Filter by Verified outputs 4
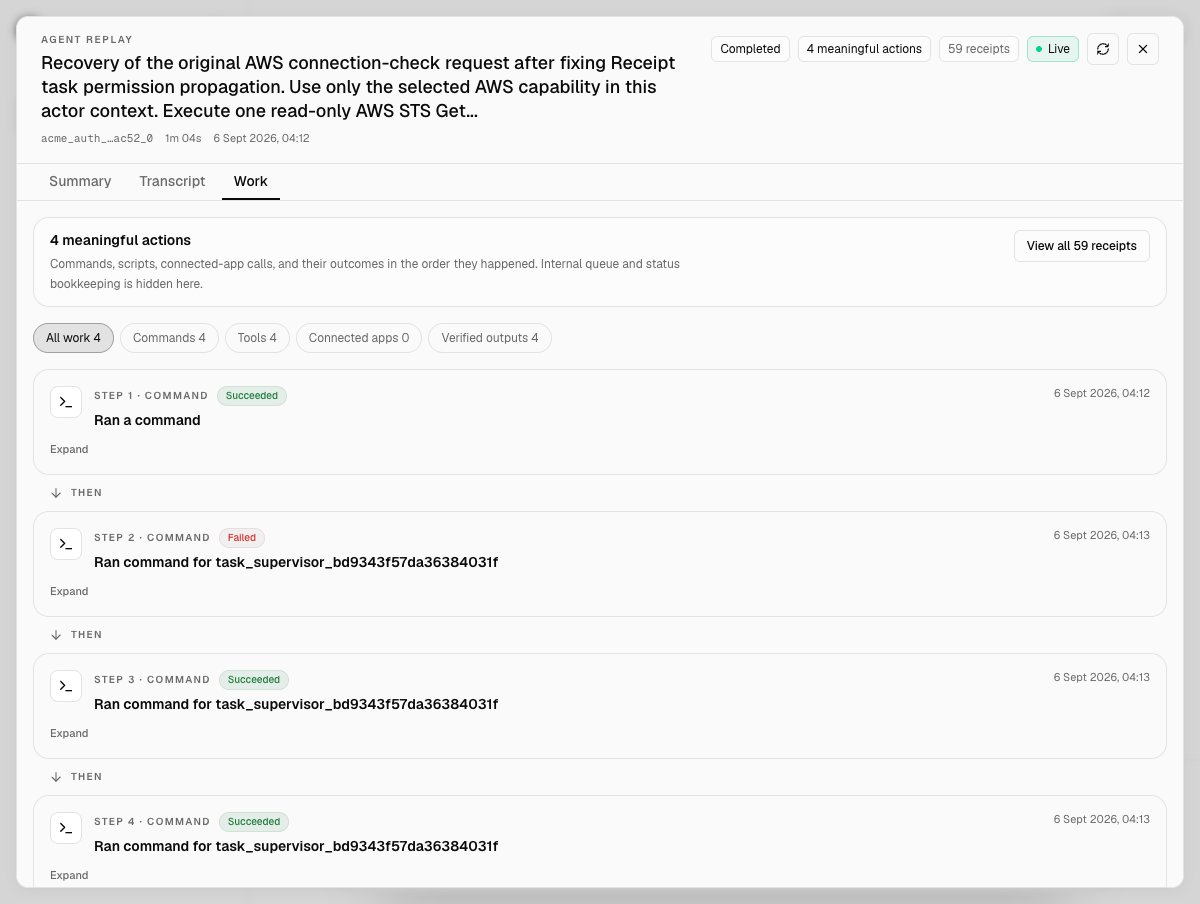 (x=490, y=338)
